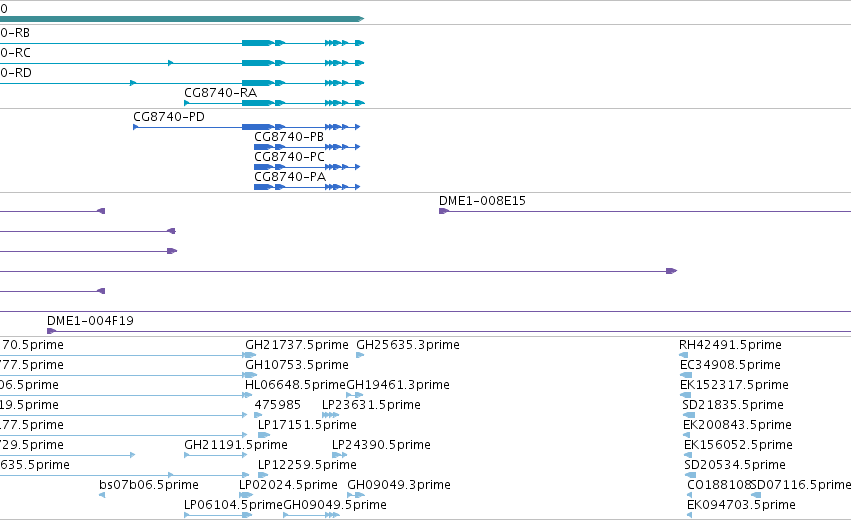The height and width of the screenshot is (520, 851).
Task: Click the LP23631.5prime label
Action: 371,405
